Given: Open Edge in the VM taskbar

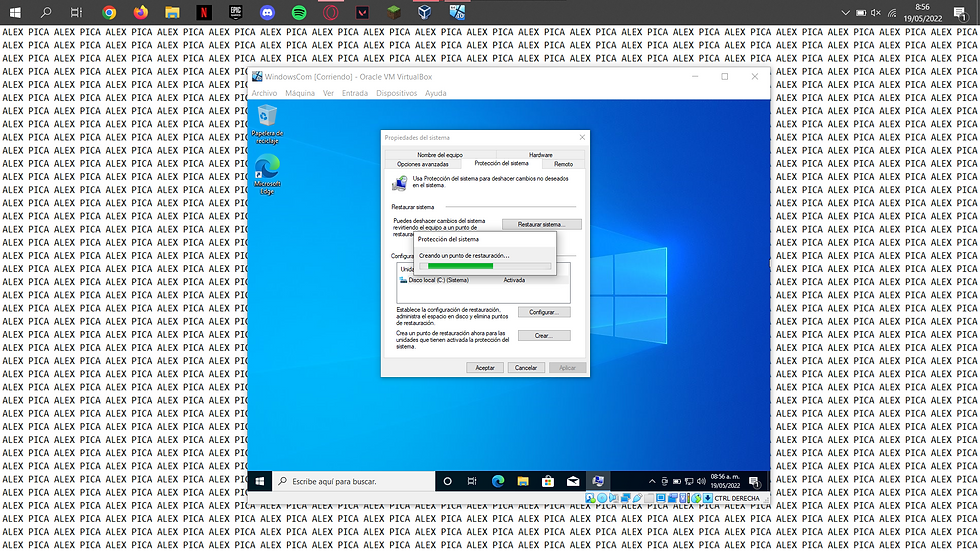Looking at the screenshot, I should click(498, 481).
